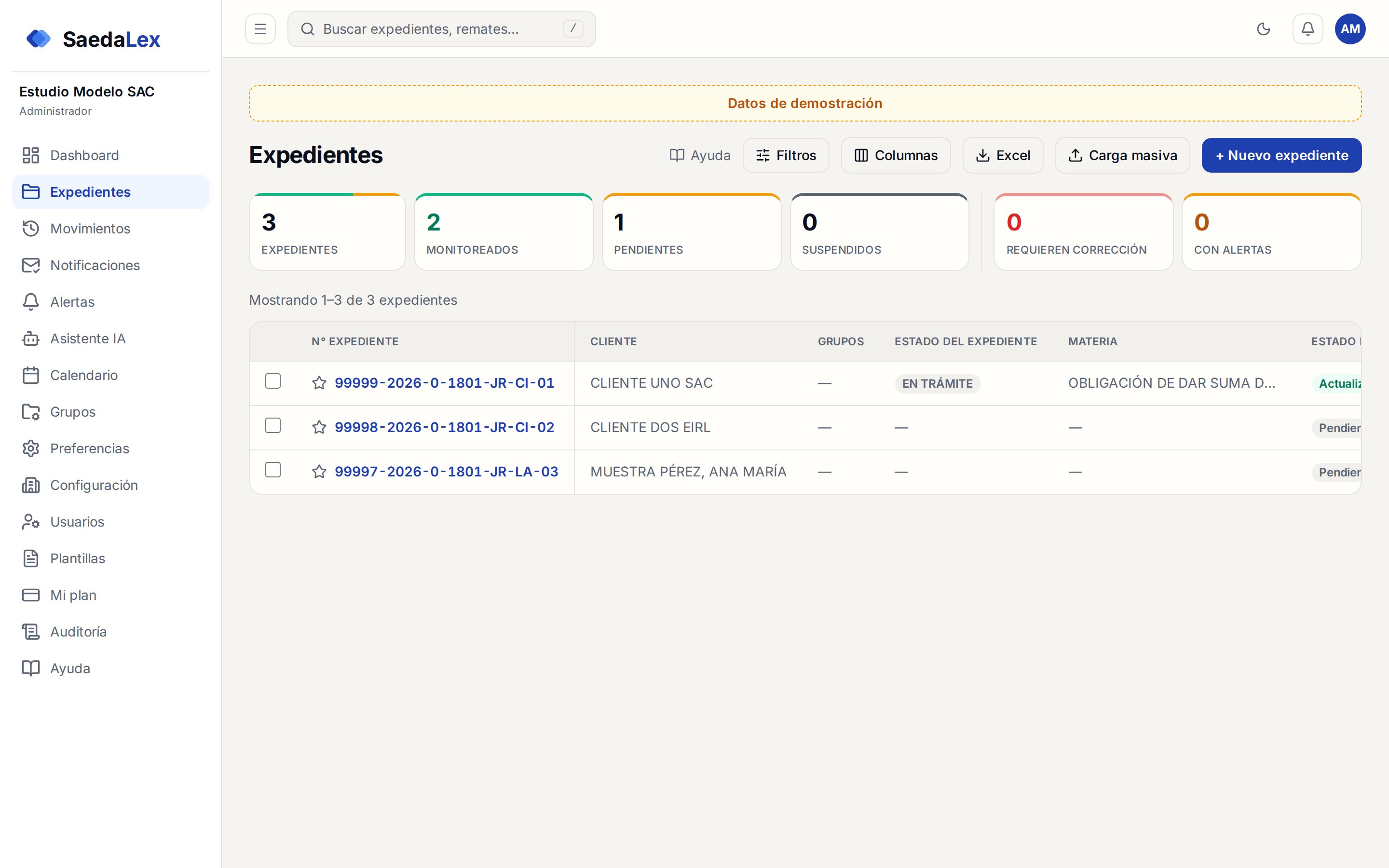Screen dimensions: 1389x868
Task: Click the Ayuda book icon in sidebar
Action: (30, 668)
